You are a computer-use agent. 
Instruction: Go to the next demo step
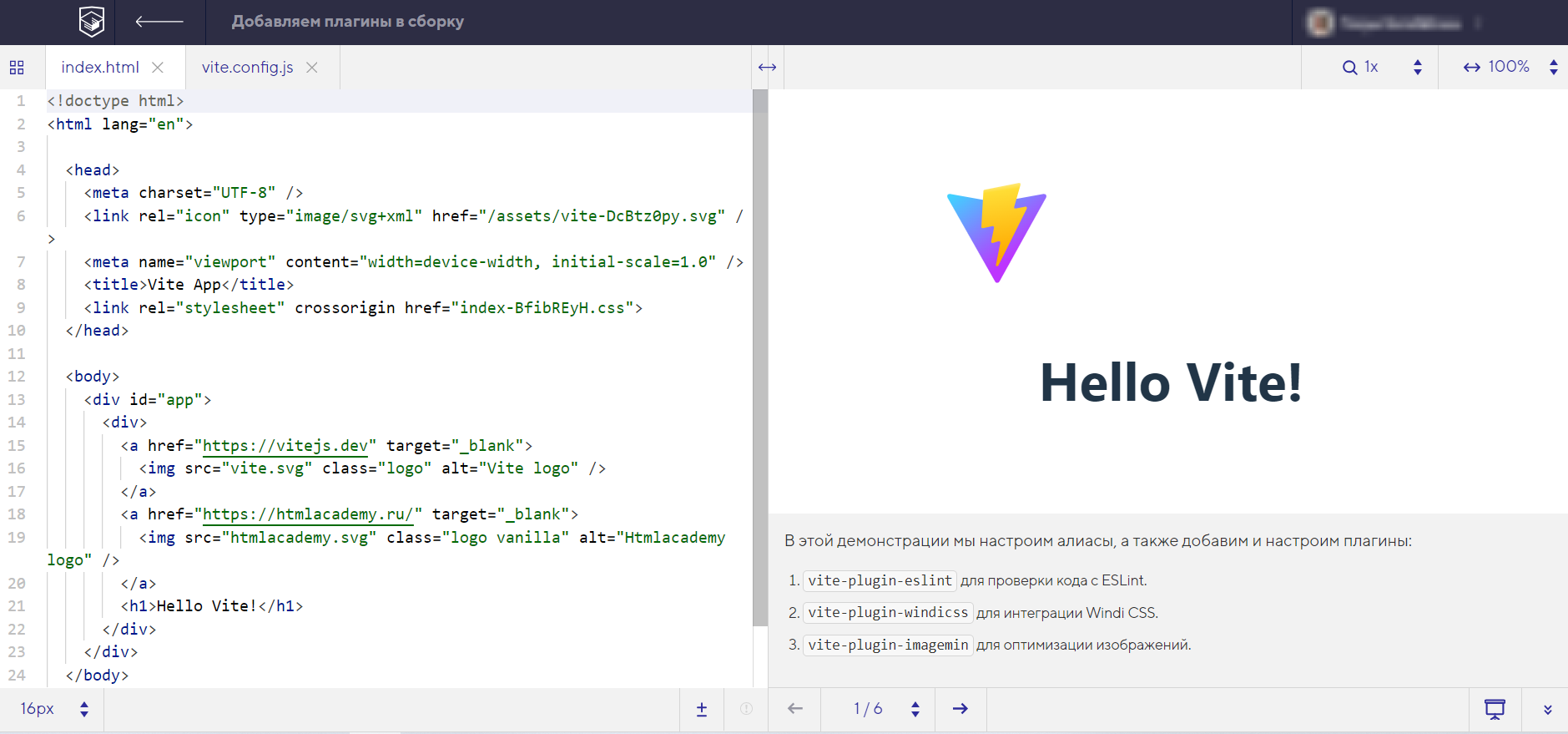tap(960, 709)
